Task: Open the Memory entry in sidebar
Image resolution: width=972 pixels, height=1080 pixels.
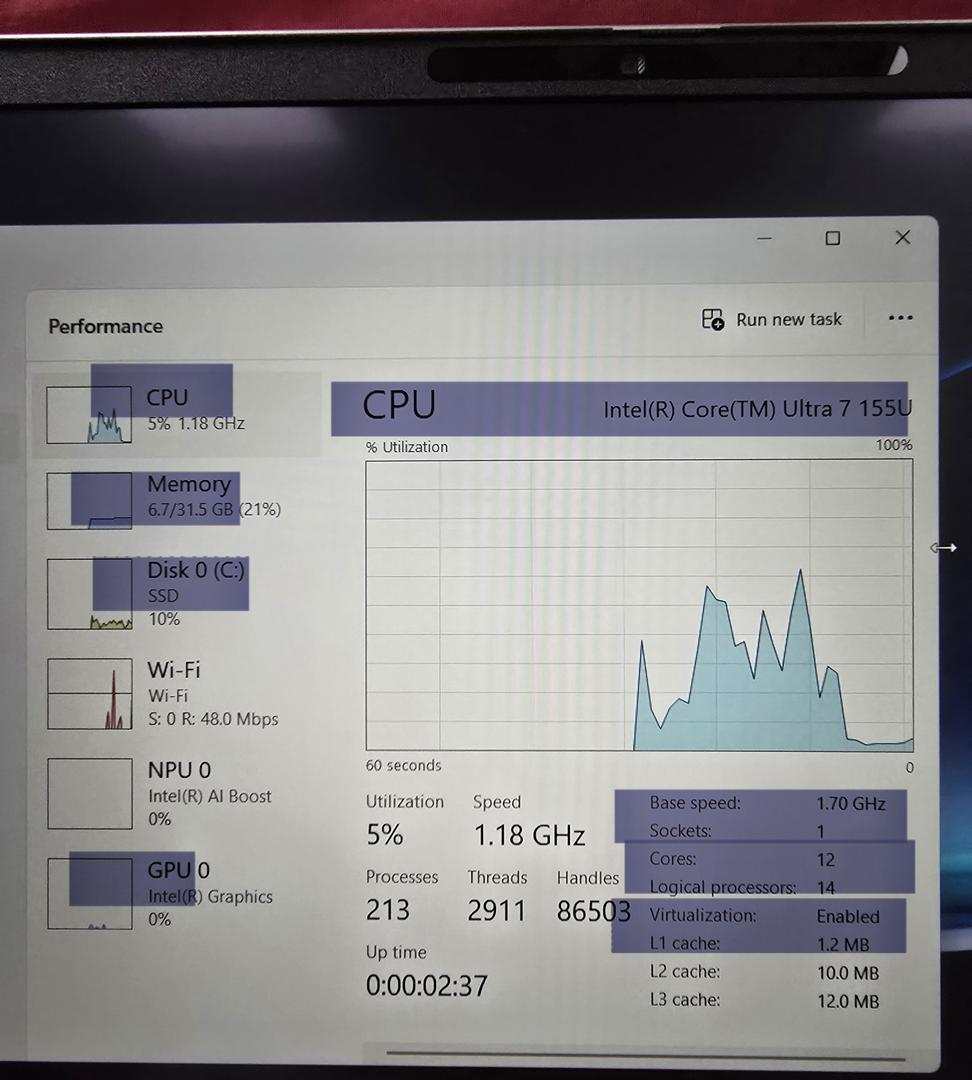Action: pos(176,501)
